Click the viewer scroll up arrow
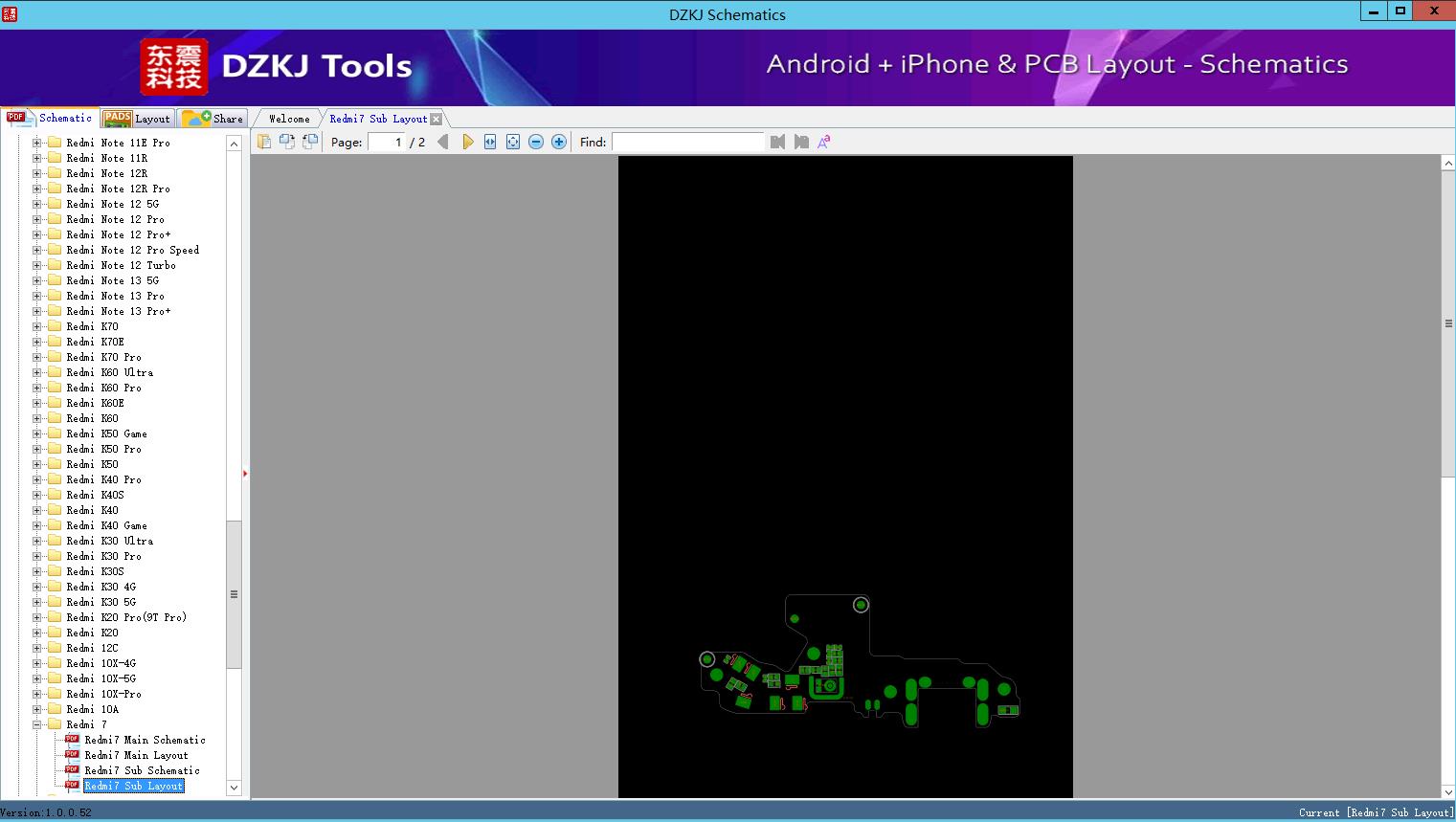Viewport: 1456px width, 822px height. click(x=1448, y=164)
